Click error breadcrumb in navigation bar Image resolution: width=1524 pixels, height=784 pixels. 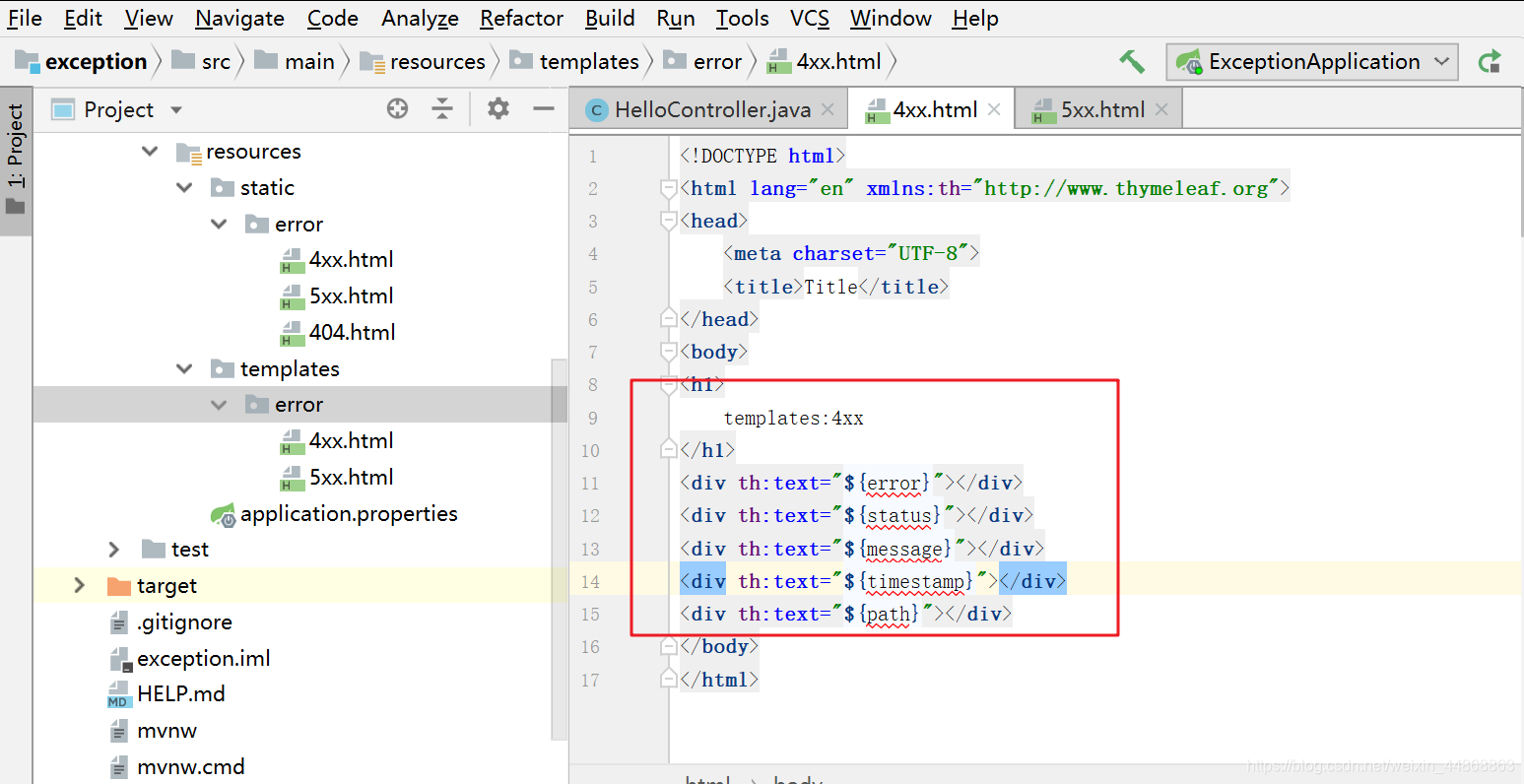(x=702, y=61)
